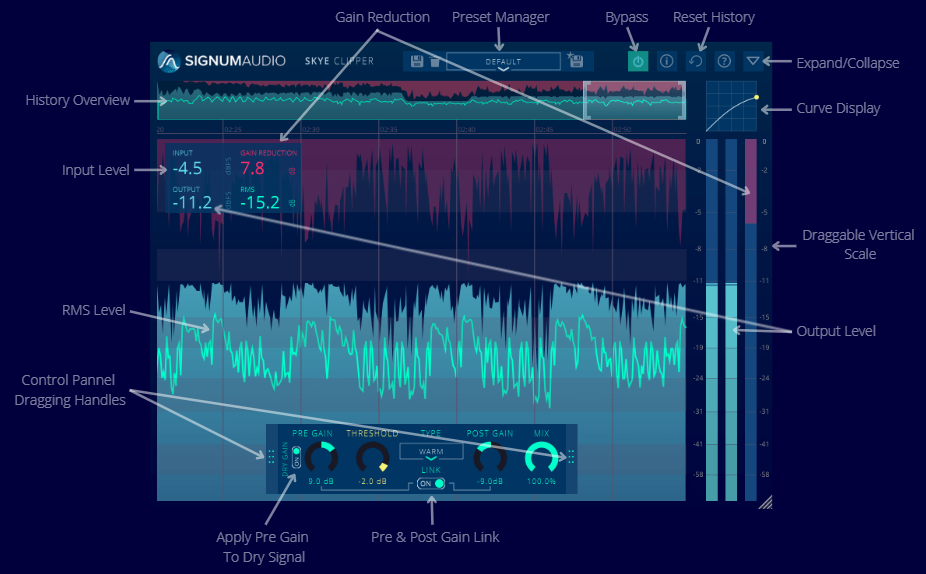Click the Signum Audio wave logo
Image resolution: width=926 pixels, height=574 pixels.
(x=168, y=61)
